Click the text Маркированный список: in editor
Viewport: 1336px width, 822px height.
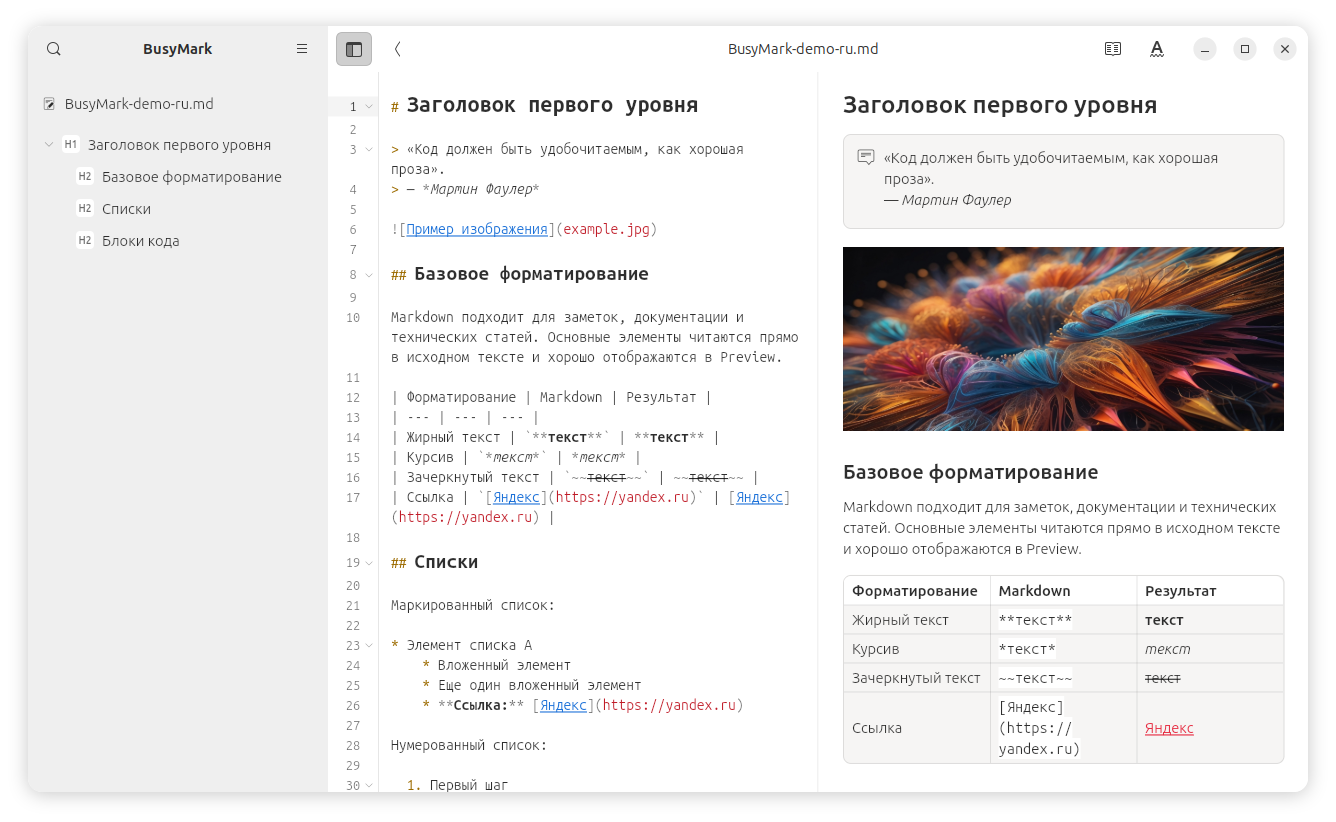pos(473,605)
